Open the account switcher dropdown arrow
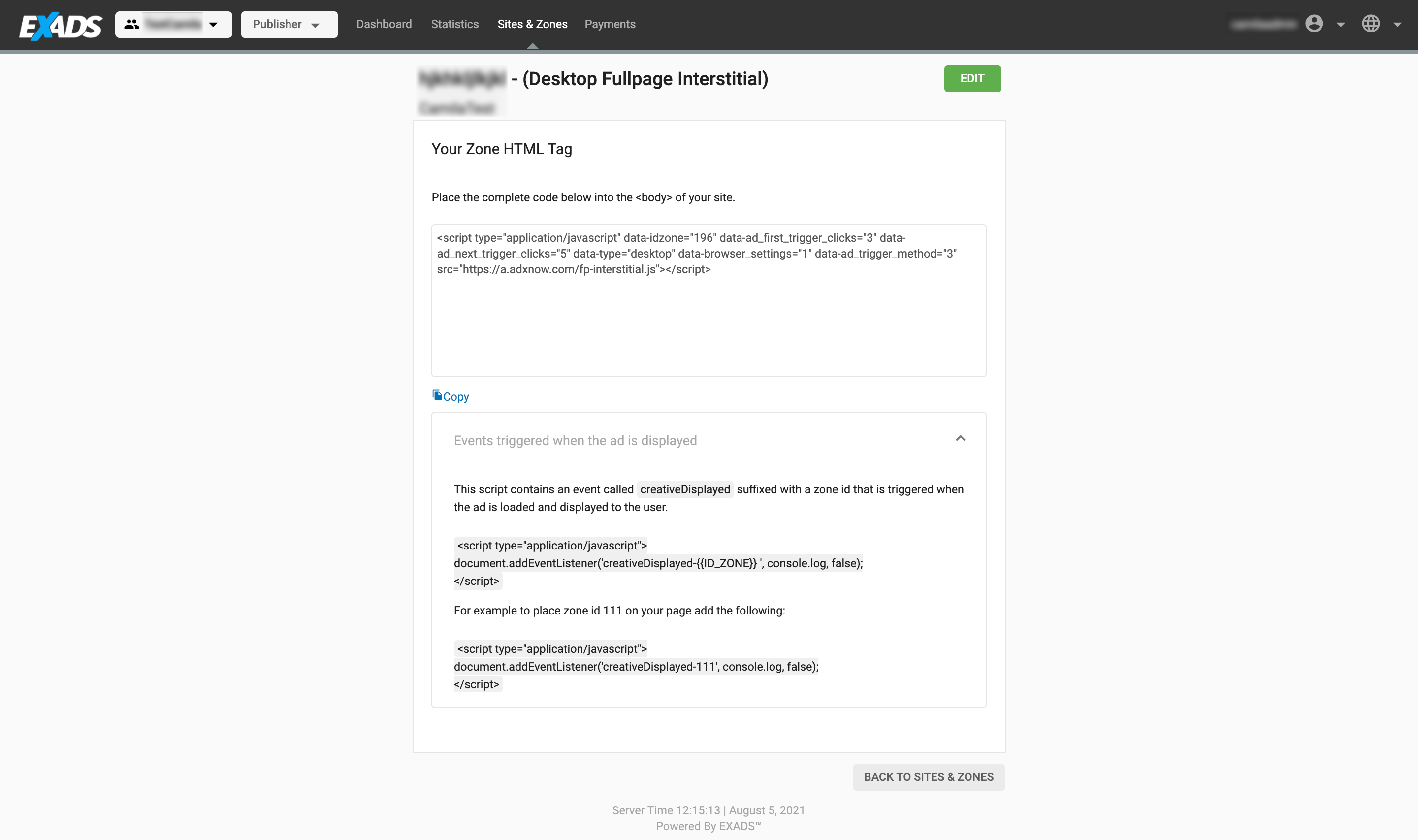The image size is (1418, 840). point(213,24)
